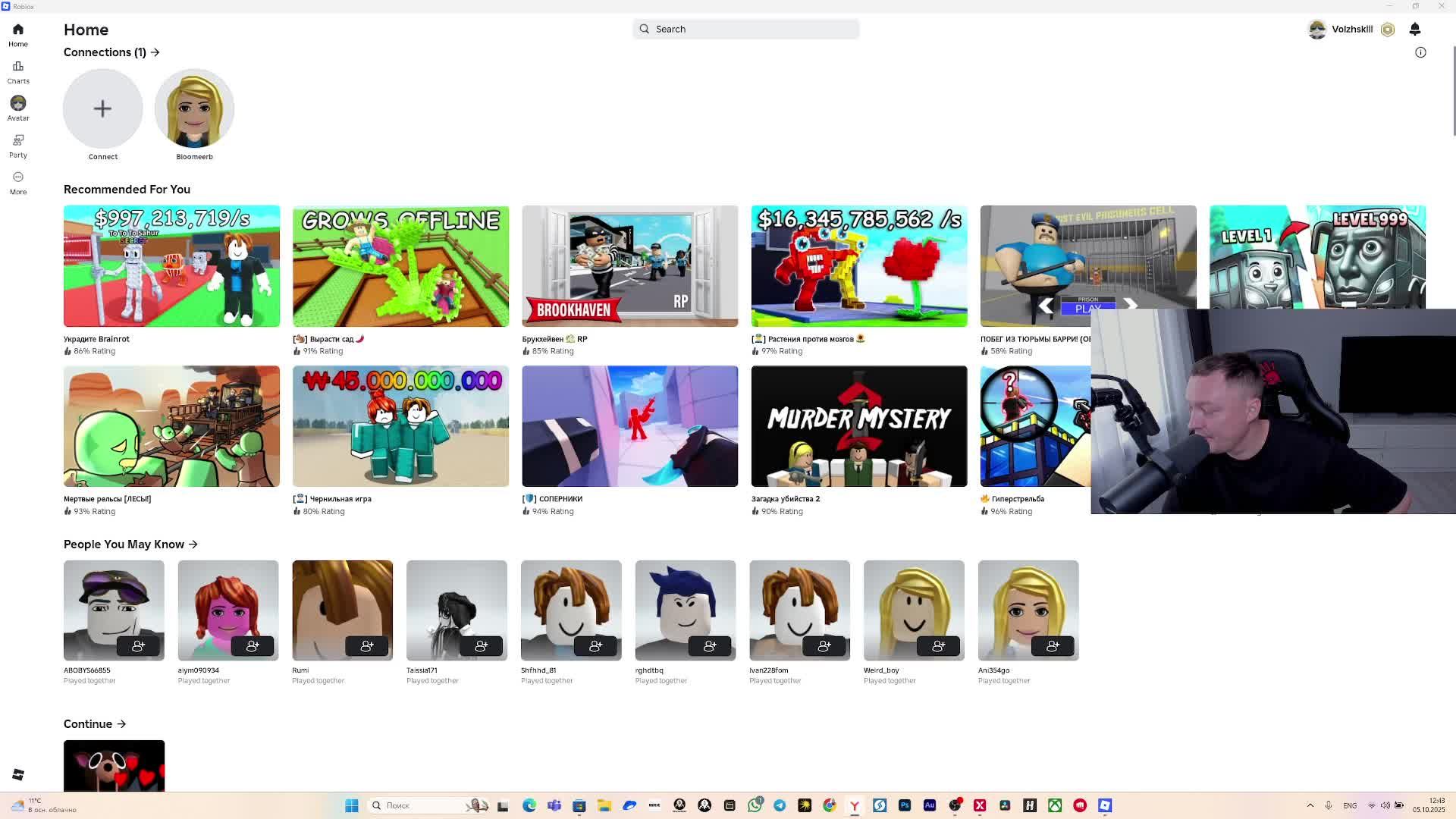
Task: Open Bloomeerb's connection profile
Action: [194, 108]
